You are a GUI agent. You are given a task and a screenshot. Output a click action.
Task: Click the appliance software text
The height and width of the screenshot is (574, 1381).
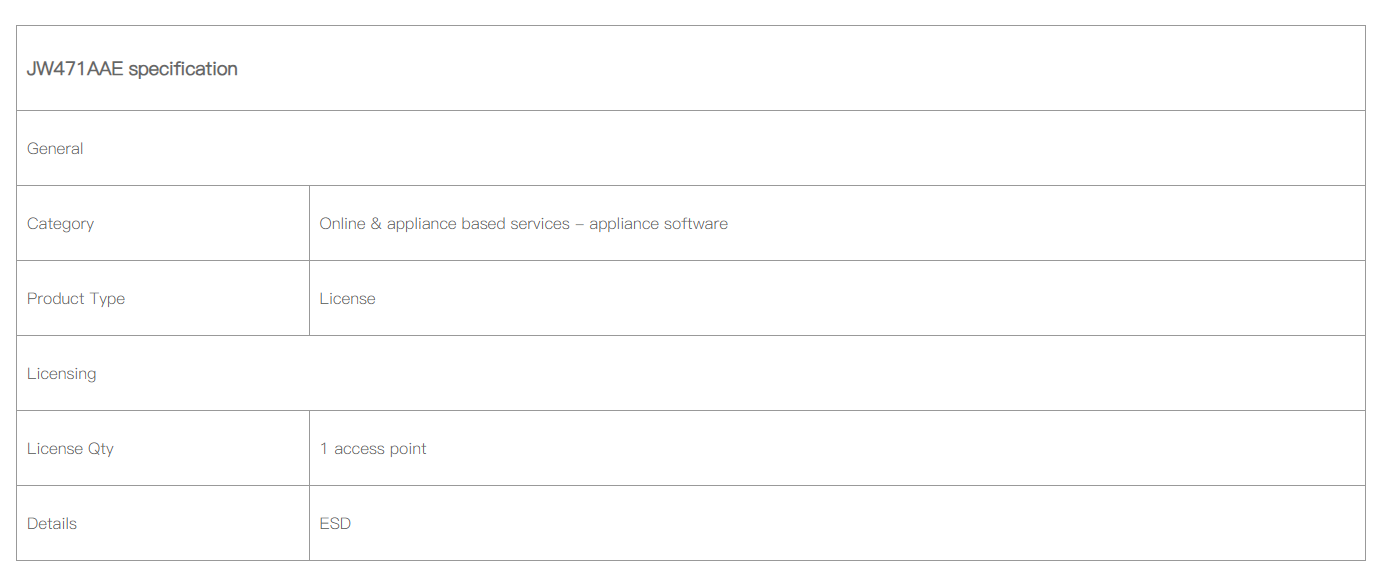658,224
